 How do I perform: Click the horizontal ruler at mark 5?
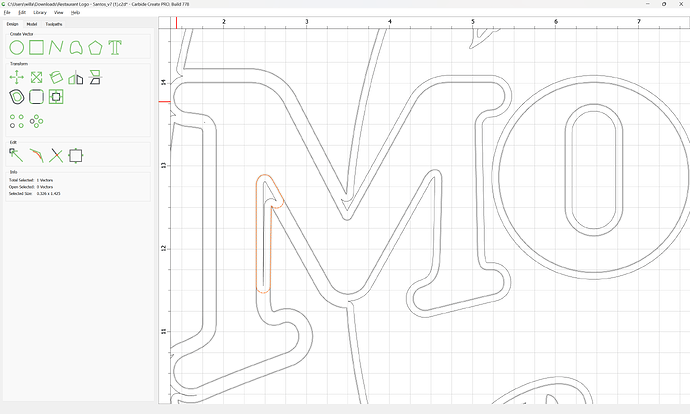[x=473, y=22]
